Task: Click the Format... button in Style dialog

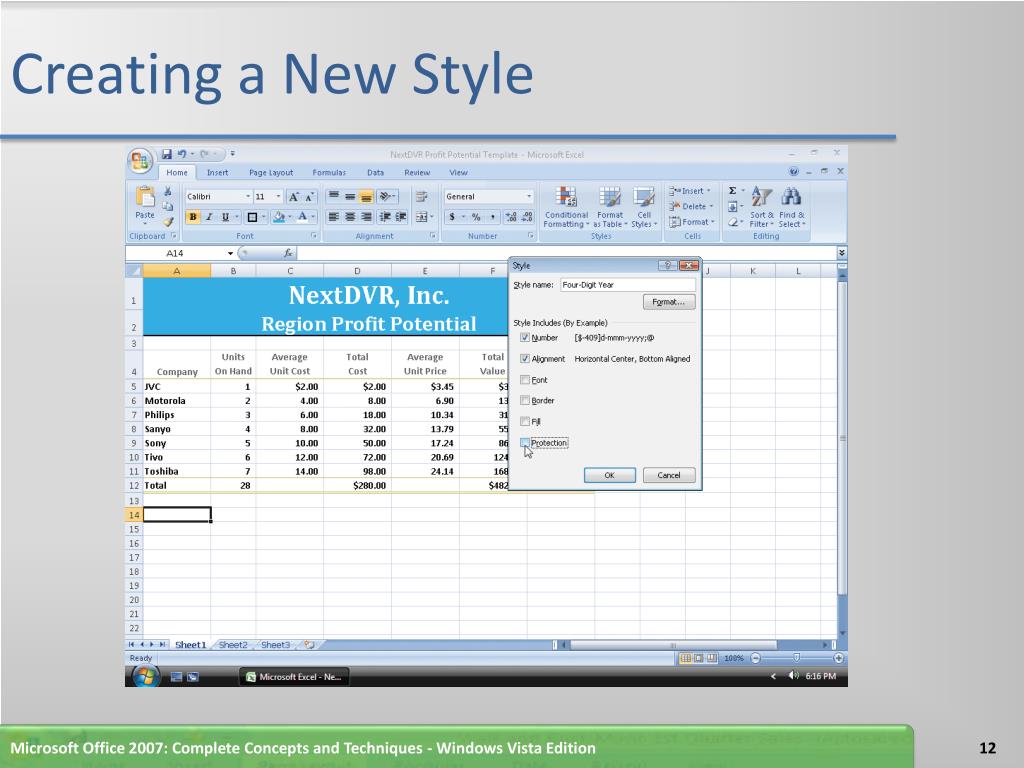Action: (x=669, y=302)
